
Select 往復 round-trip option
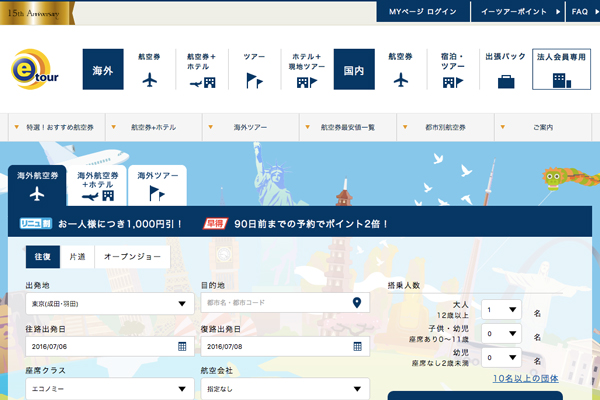tap(43, 257)
